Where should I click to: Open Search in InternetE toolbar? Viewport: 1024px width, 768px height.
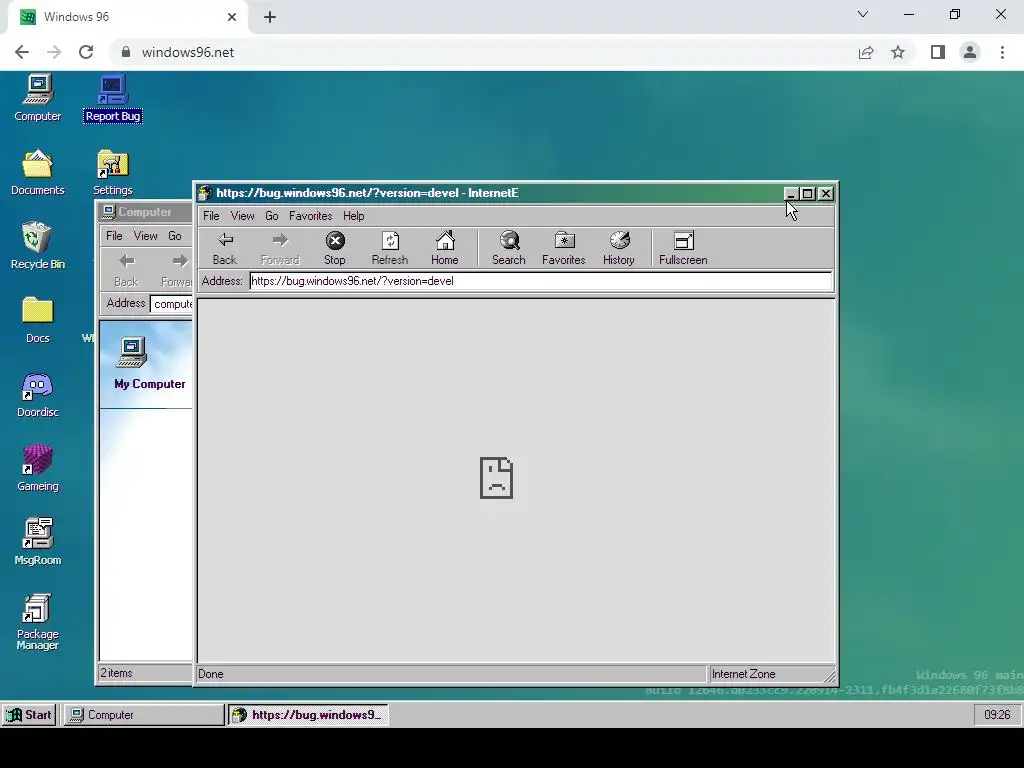click(509, 248)
